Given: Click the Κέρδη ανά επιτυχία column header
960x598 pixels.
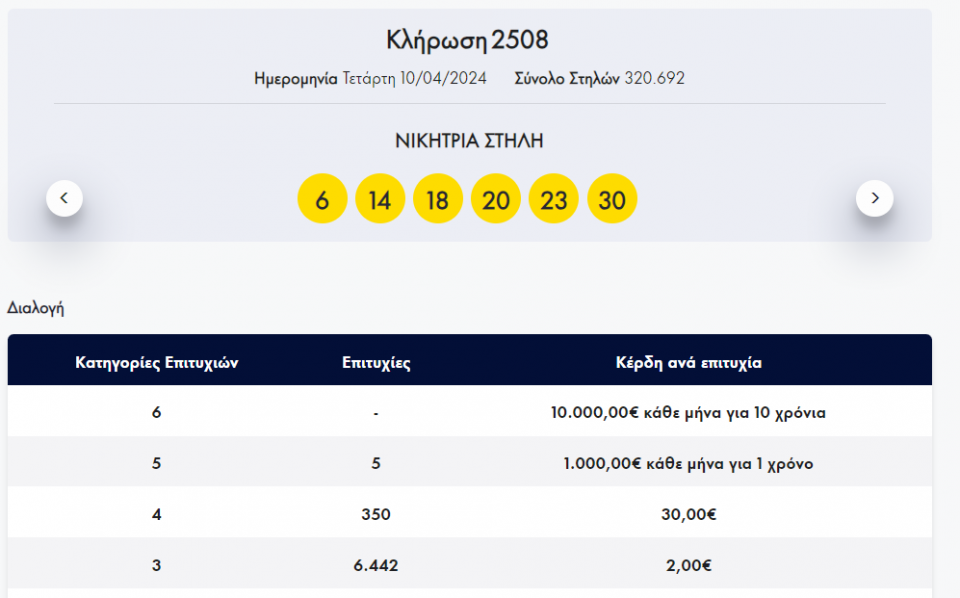Looking at the screenshot, I should (688, 363).
